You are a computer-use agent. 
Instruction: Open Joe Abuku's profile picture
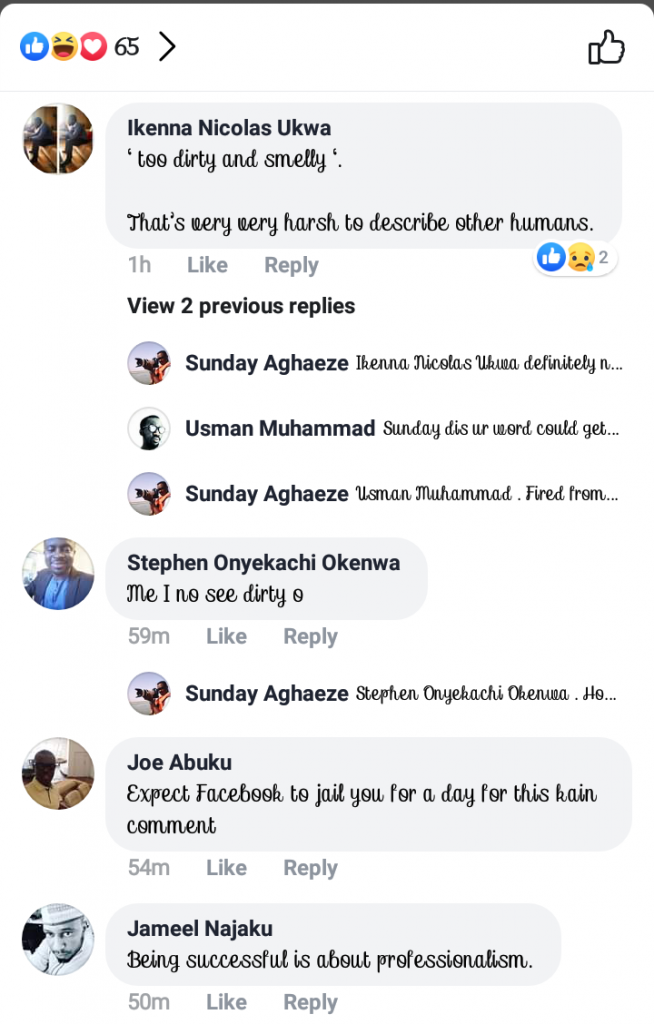click(x=58, y=774)
